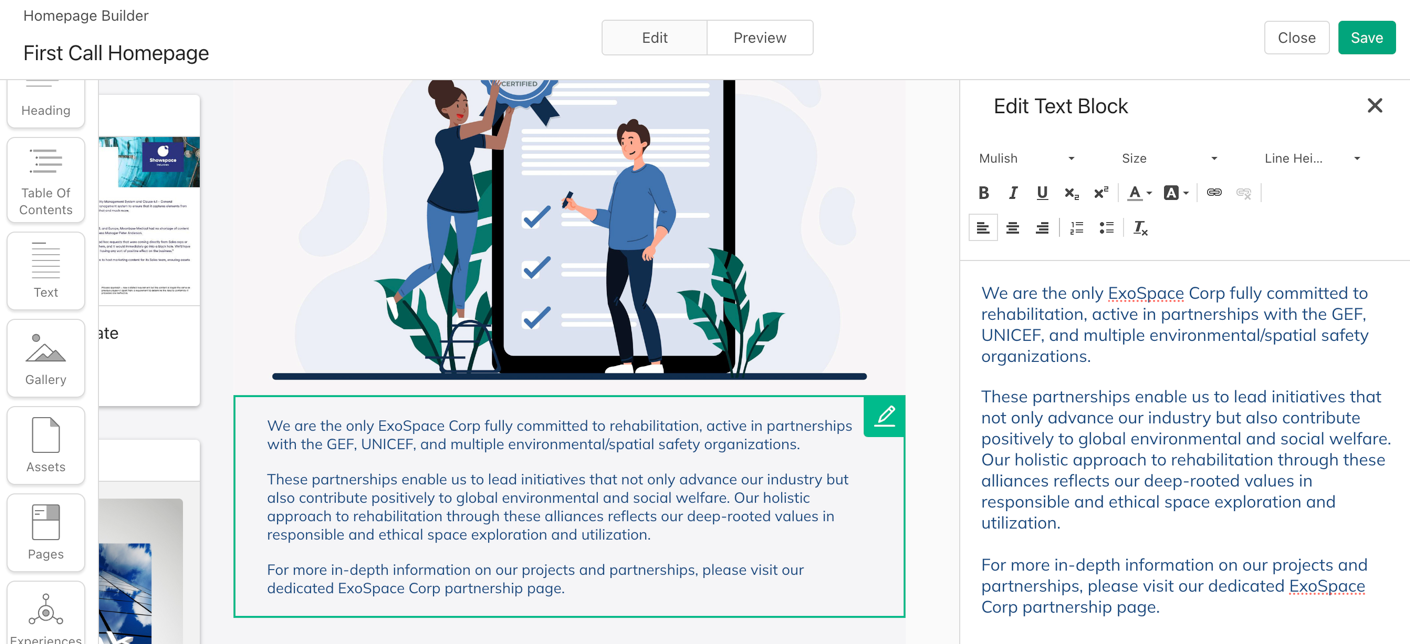Open the Line Height dropdown
The height and width of the screenshot is (644, 1410).
pyautogui.click(x=1312, y=158)
